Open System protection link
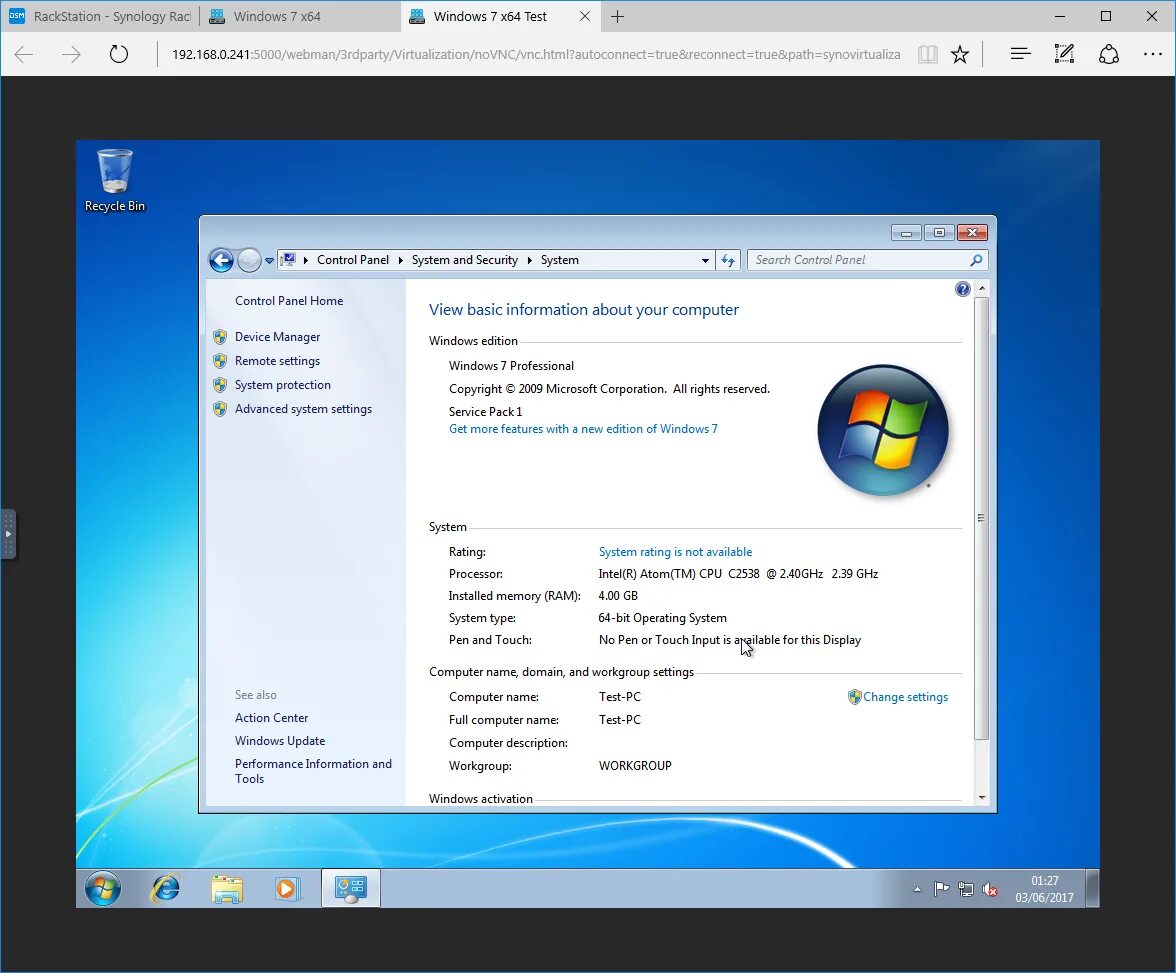Viewport: 1176px width, 973px height. point(283,385)
